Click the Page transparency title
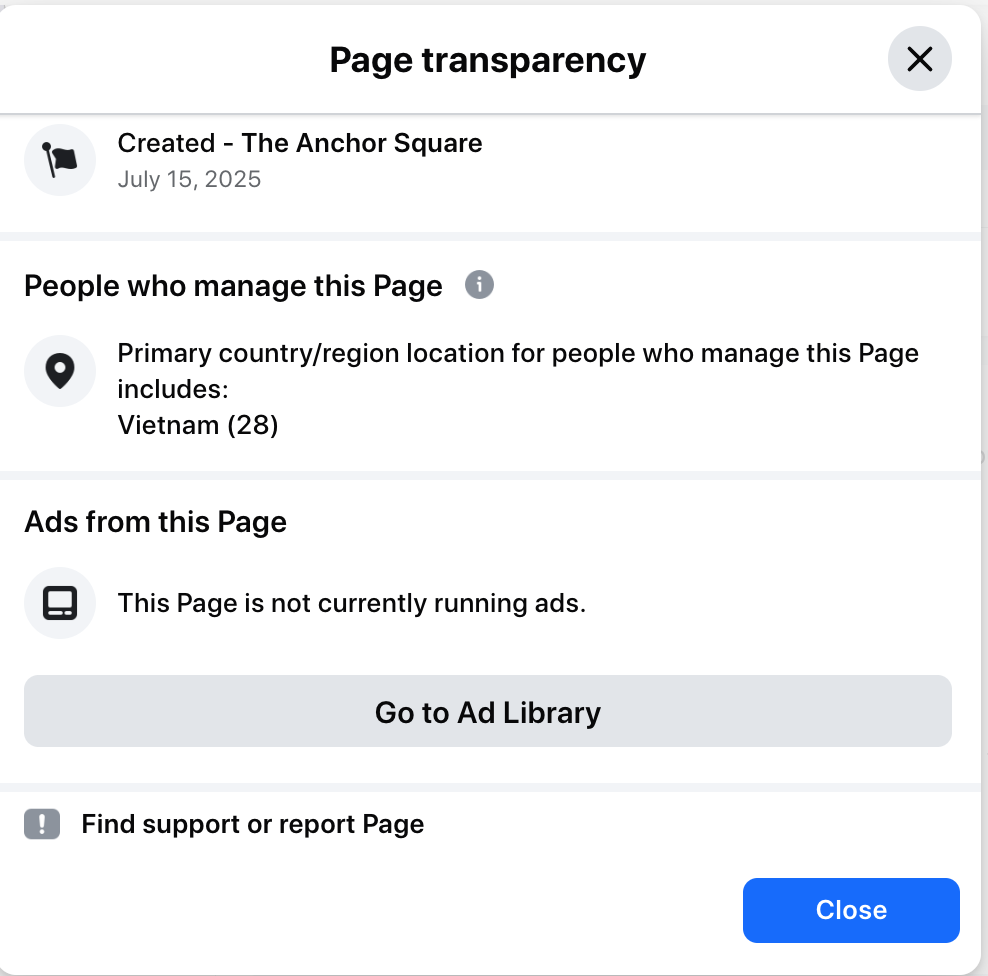Image resolution: width=988 pixels, height=976 pixels. tap(488, 60)
